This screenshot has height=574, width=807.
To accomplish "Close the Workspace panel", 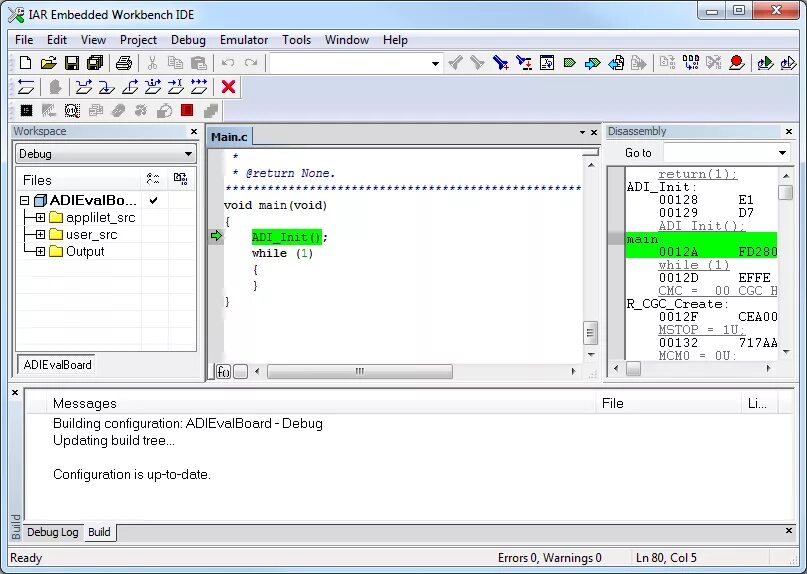I will click(x=194, y=132).
